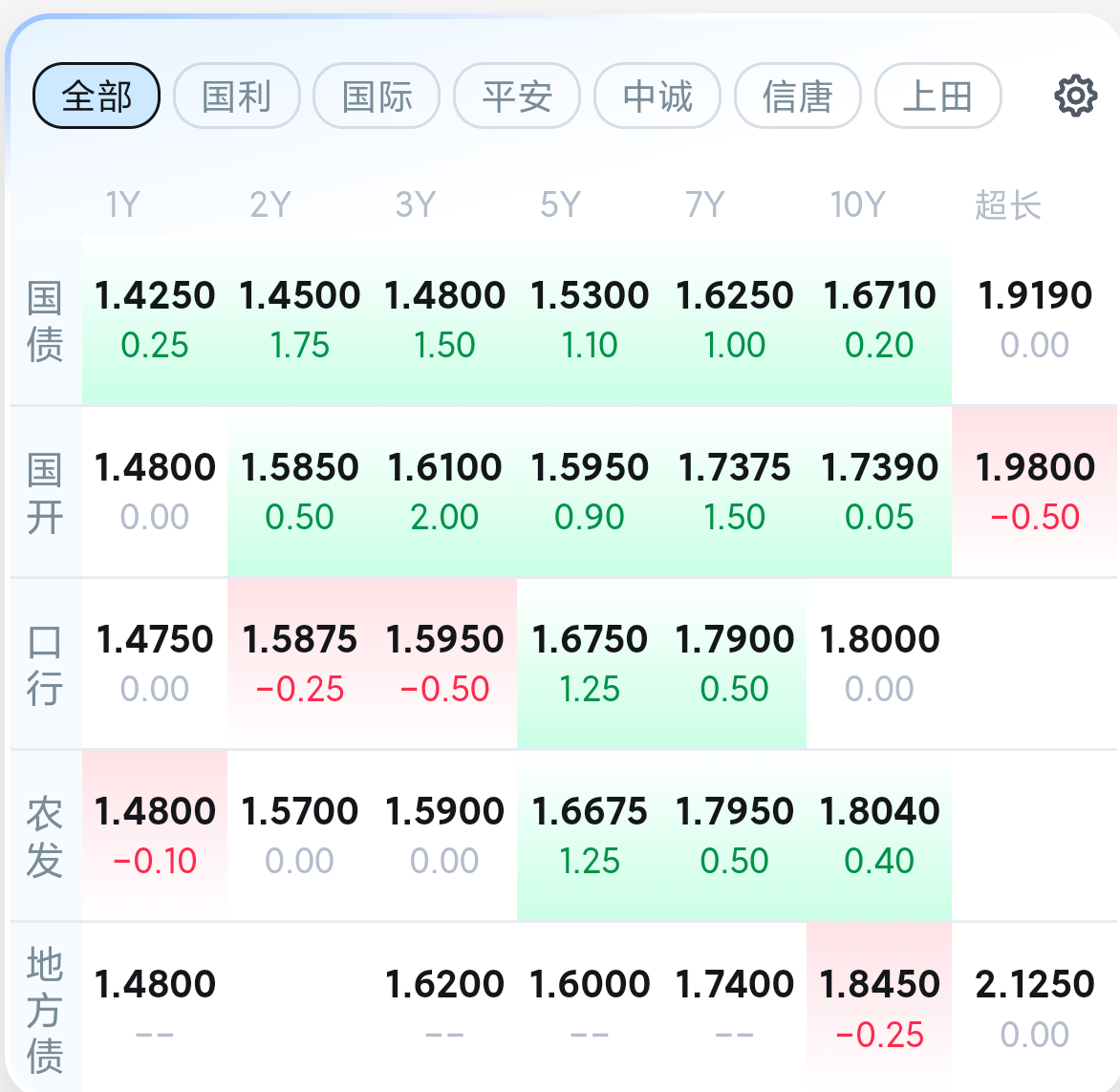Open 国债 1Y cell 1.4250

[155, 319]
